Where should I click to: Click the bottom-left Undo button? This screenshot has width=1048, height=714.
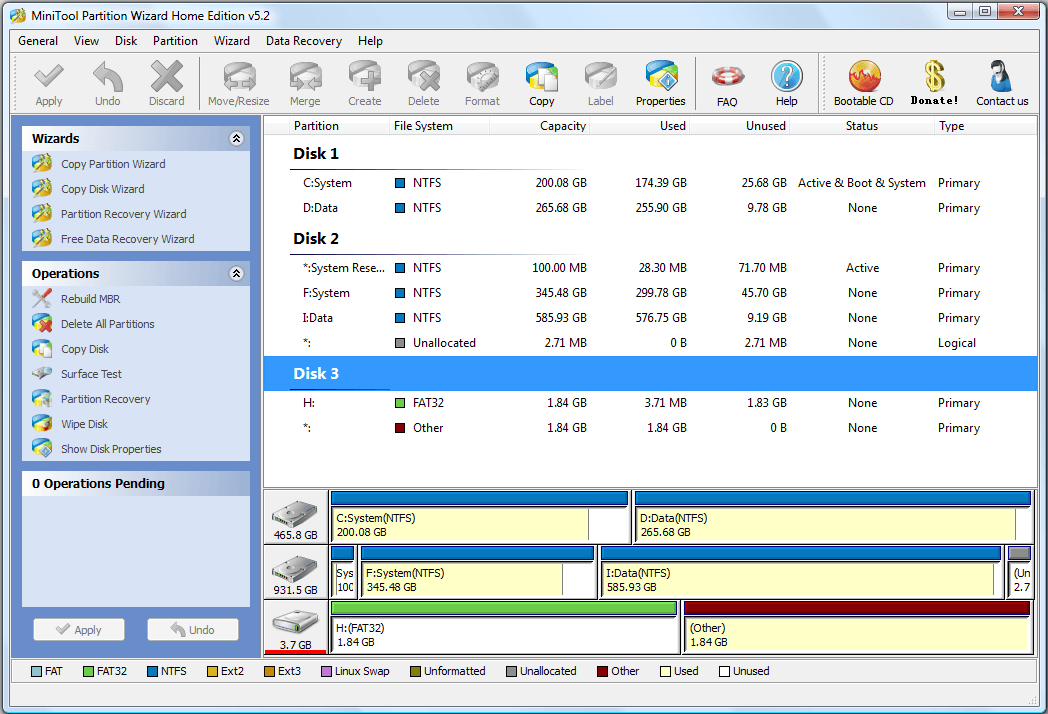[192, 630]
